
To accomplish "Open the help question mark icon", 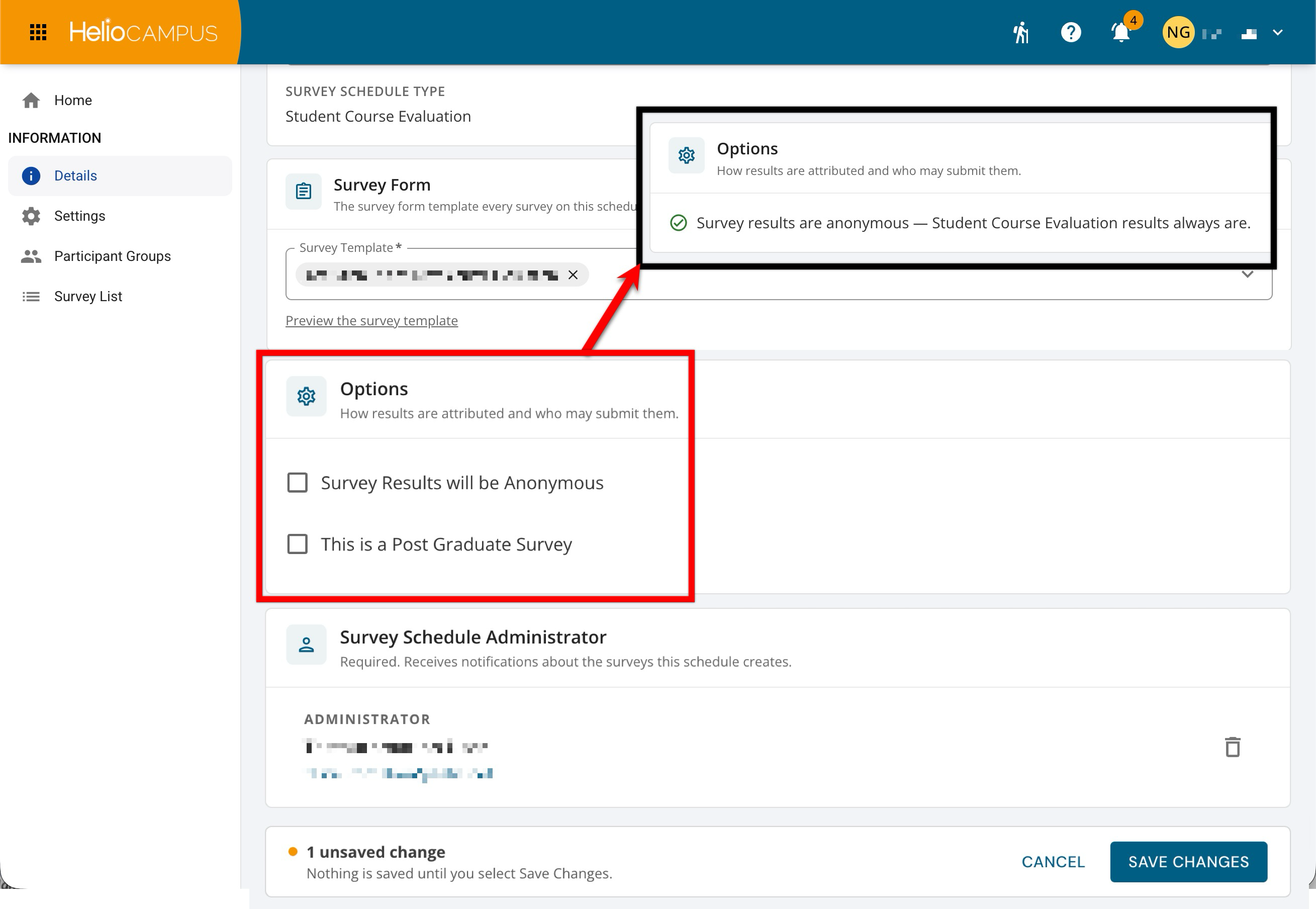I will point(1071,33).
